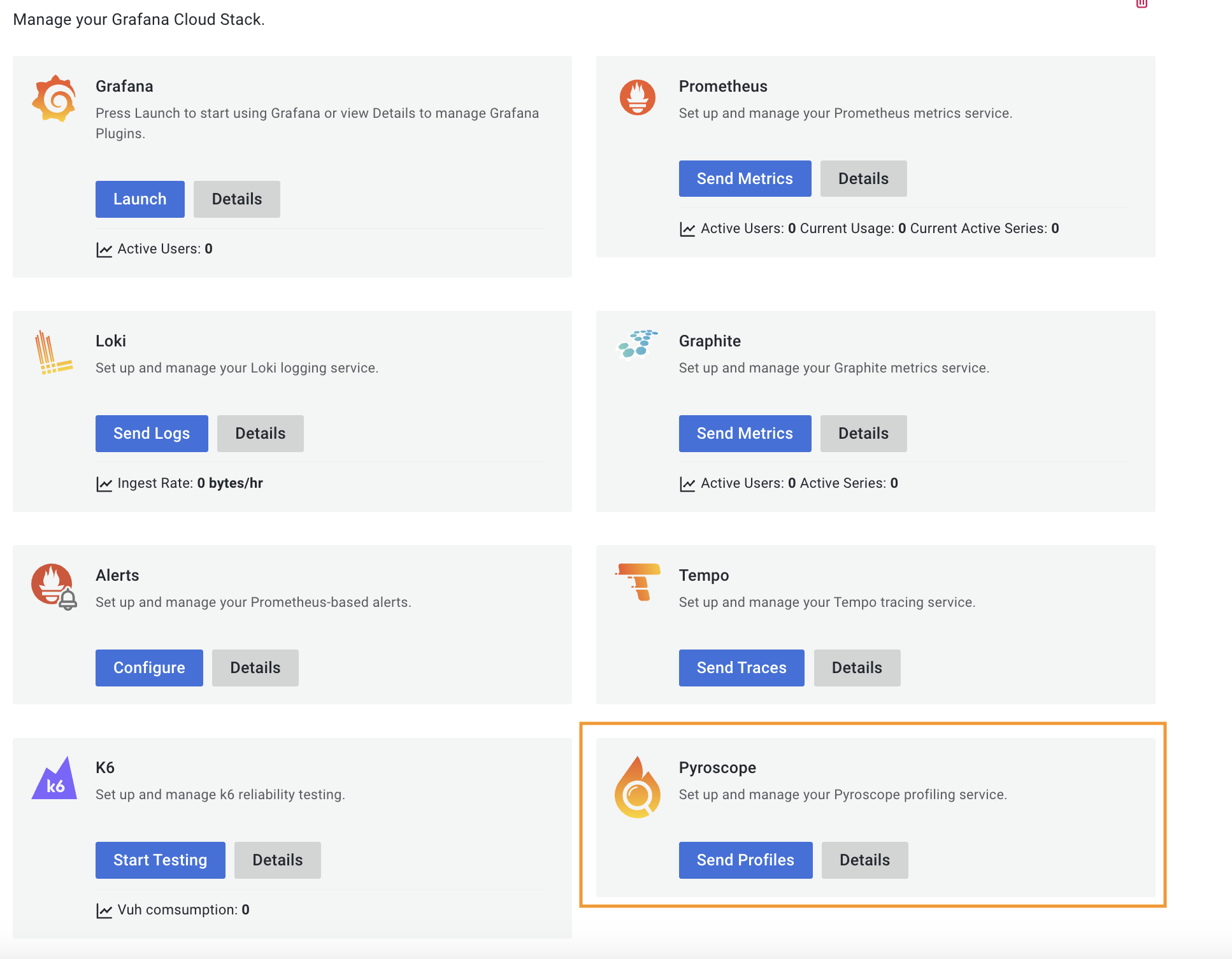Start Testing with K6
The image size is (1232, 959).
tap(160, 860)
